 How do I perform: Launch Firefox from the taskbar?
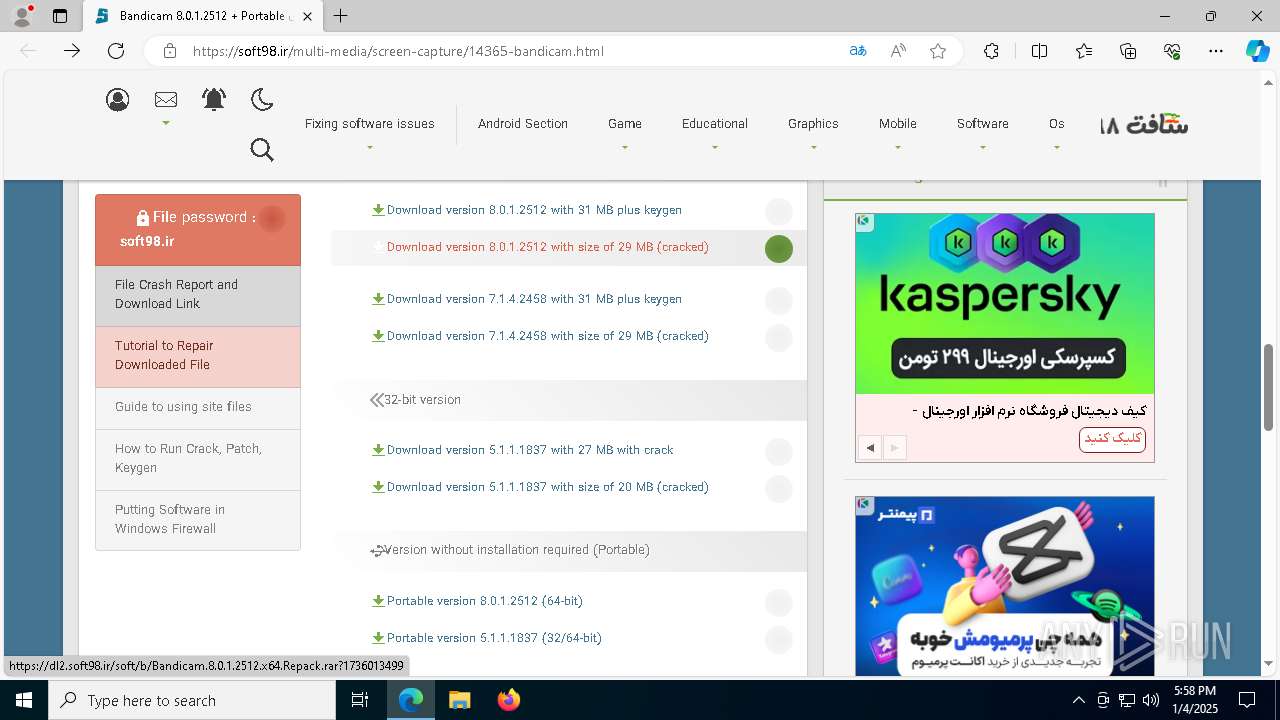[x=509, y=700]
